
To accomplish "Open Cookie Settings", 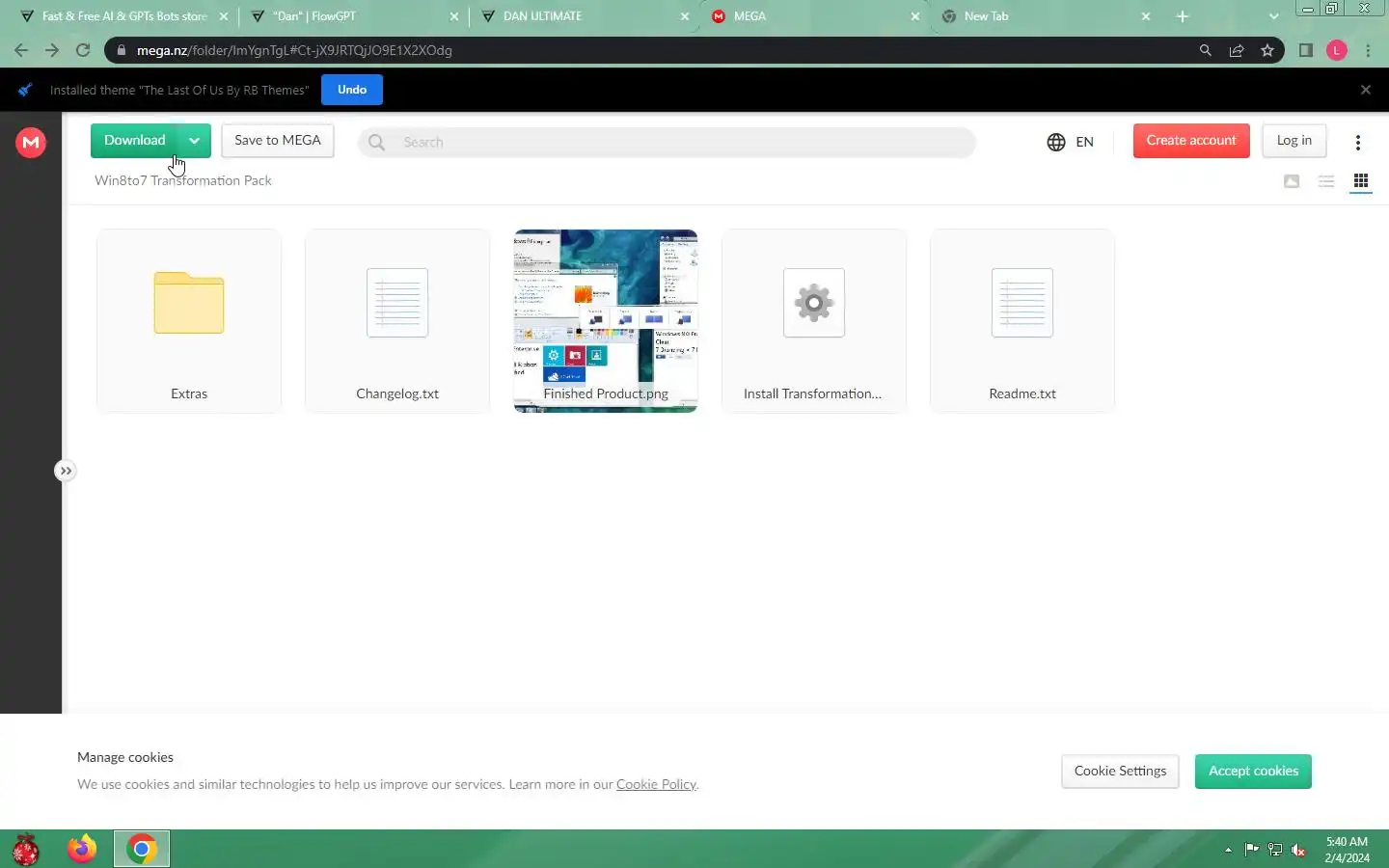I will click(x=1120, y=772).
